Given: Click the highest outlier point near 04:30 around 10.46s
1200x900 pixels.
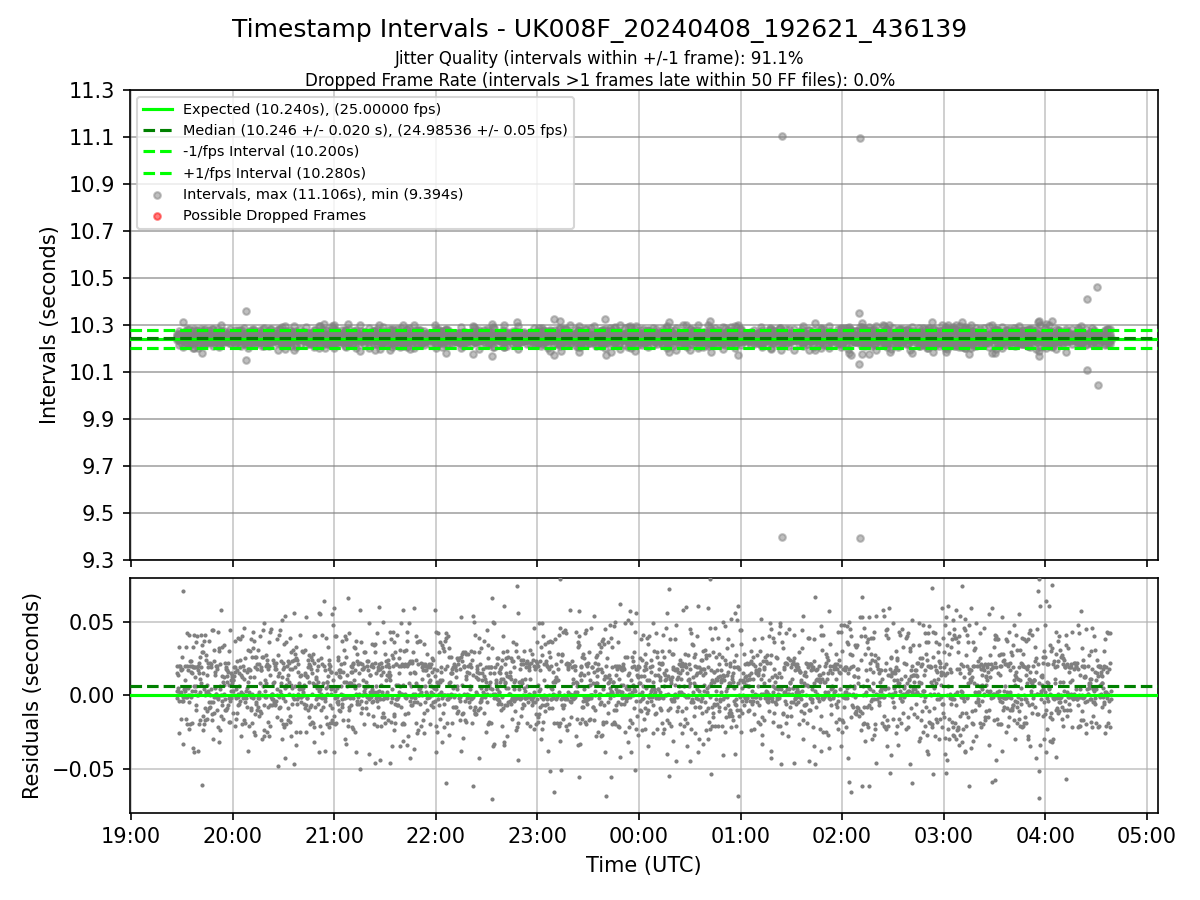Looking at the screenshot, I should [1097, 287].
